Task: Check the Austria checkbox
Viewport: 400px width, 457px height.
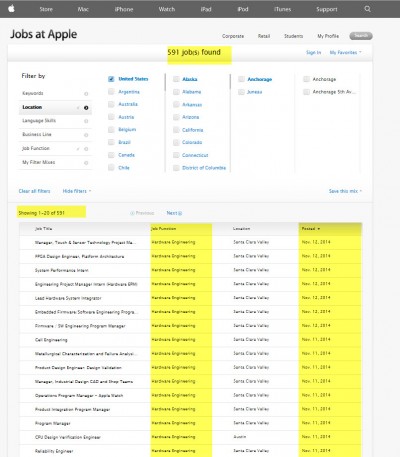Action: [x=111, y=117]
